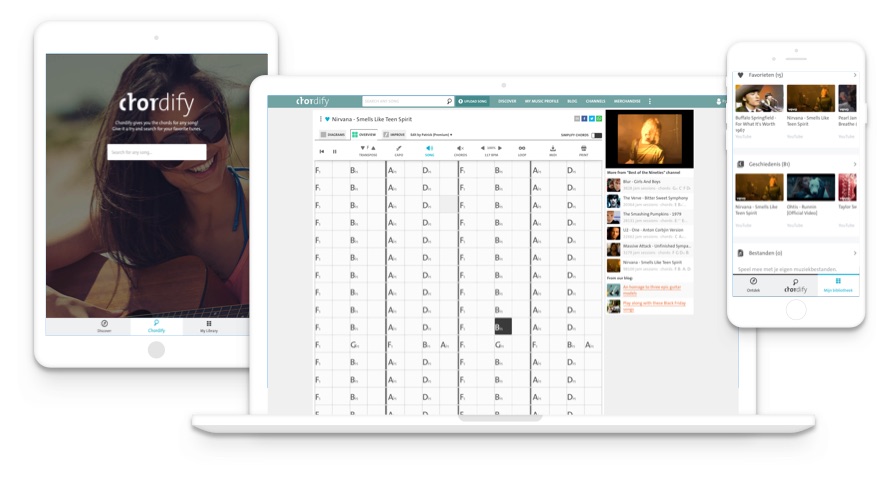
Task: Share the song via Facebook icon
Action: click(x=584, y=118)
